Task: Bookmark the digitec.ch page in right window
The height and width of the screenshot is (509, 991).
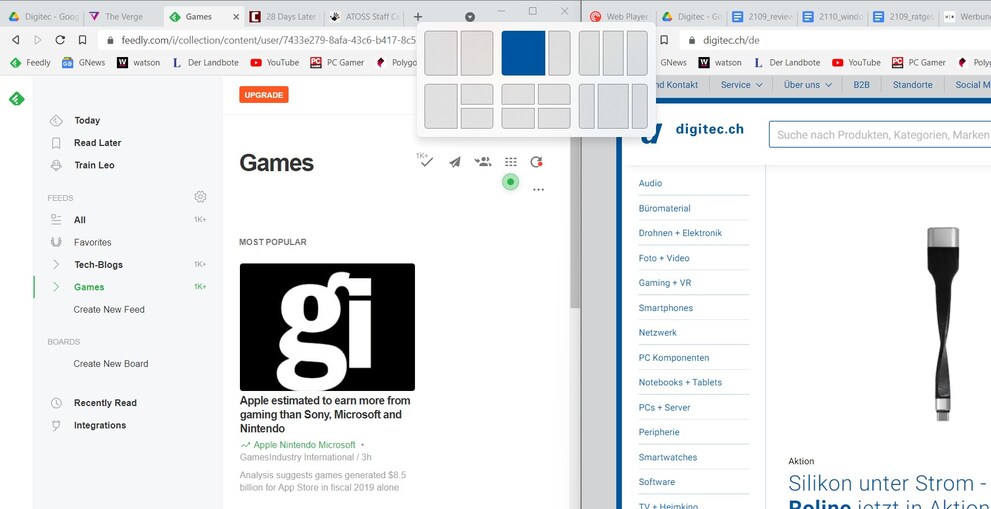Action: click(x=664, y=40)
